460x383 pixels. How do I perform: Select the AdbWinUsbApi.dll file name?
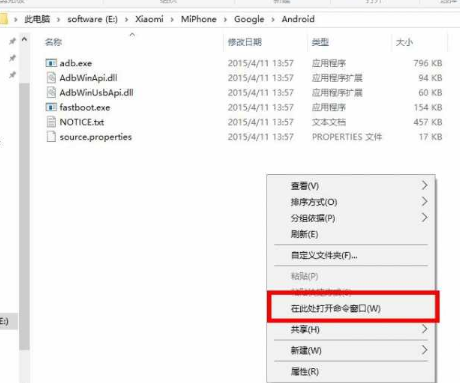coord(96,92)
